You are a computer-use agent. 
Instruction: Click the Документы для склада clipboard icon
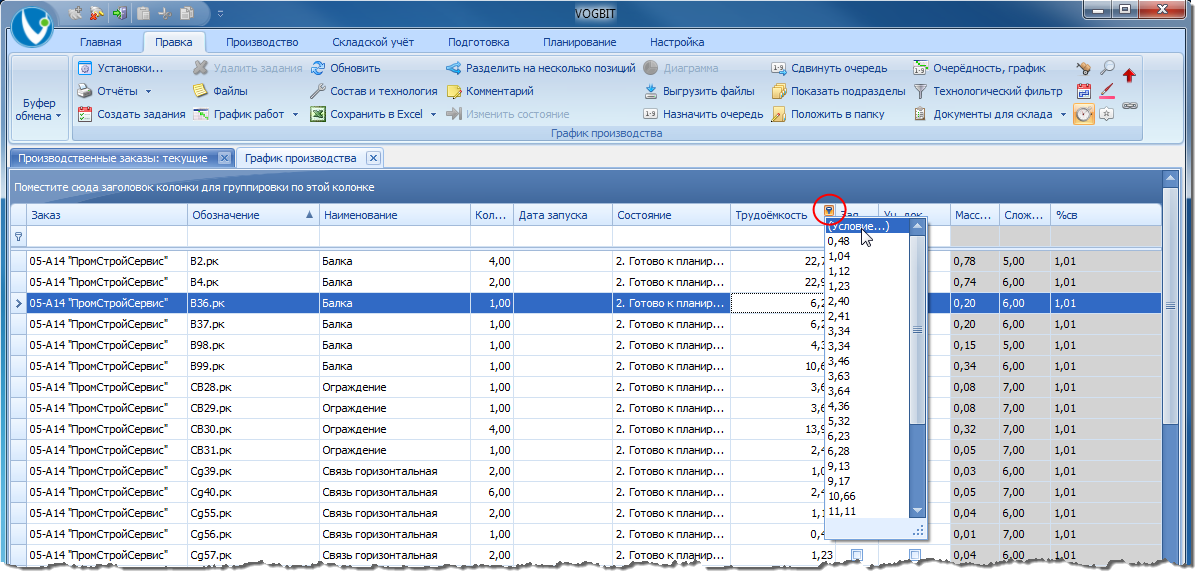(x=921, y=115)
